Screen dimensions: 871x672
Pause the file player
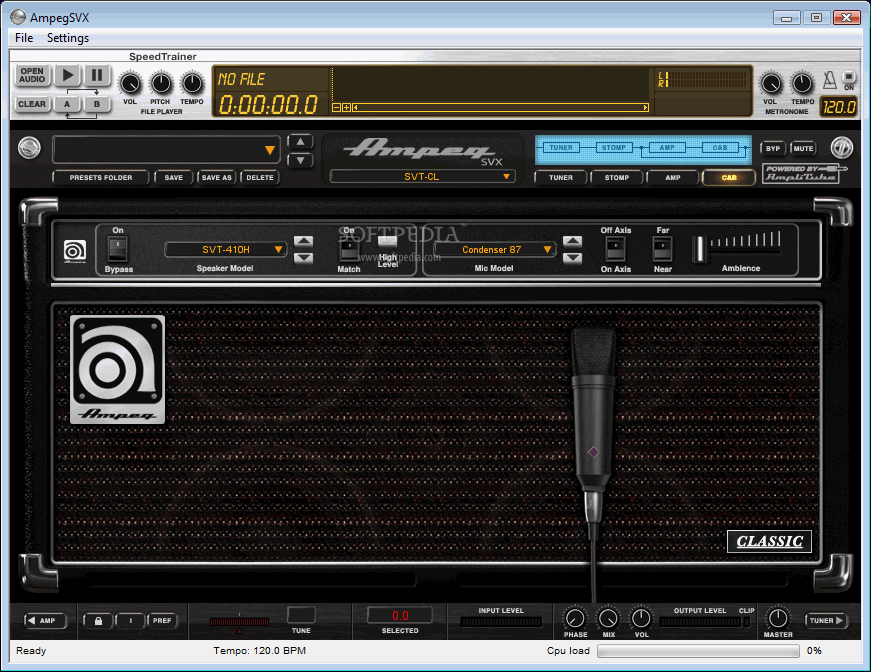coord(97,75)
